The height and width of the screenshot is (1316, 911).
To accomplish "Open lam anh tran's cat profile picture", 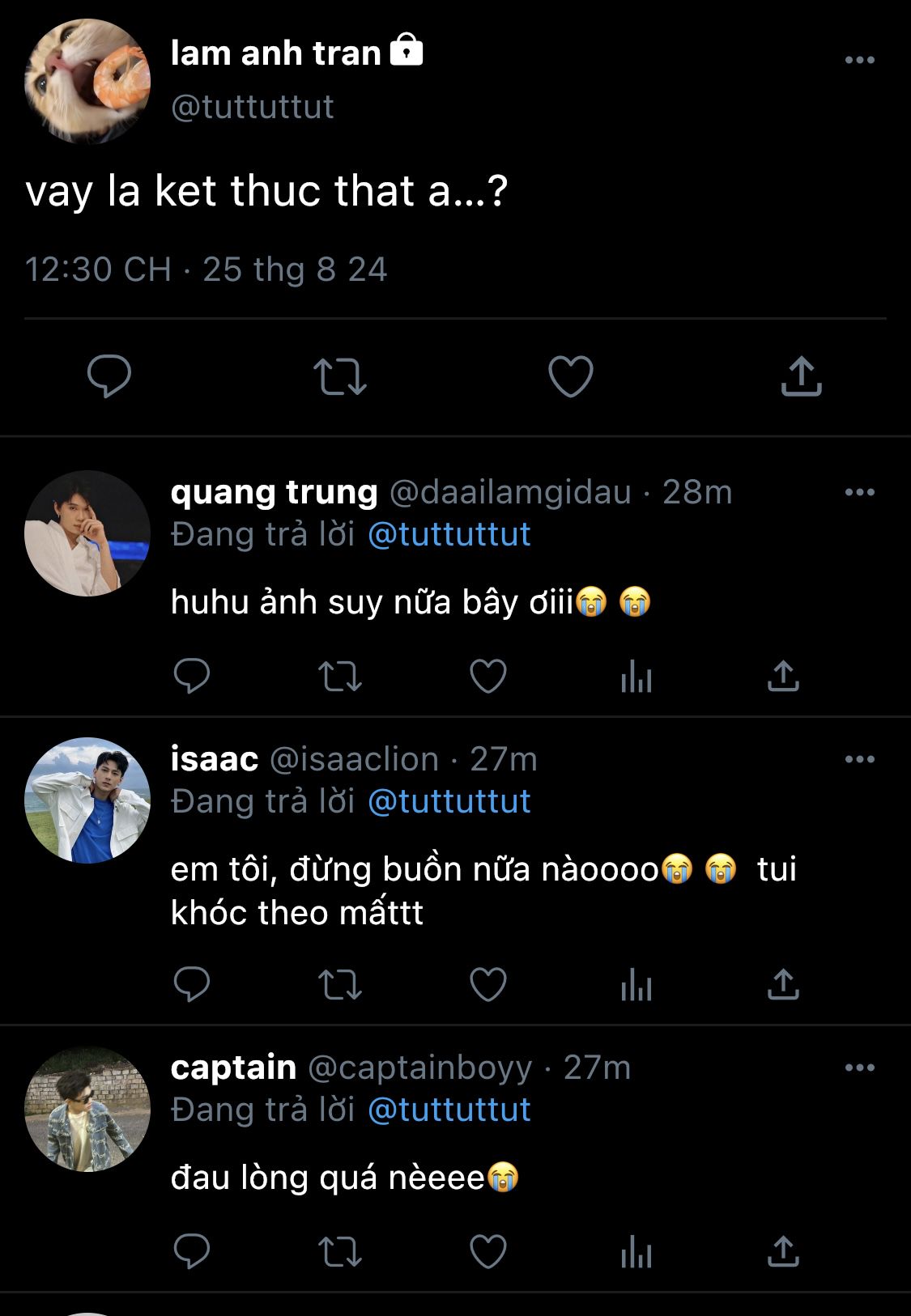I will click(x=87, y=82).
